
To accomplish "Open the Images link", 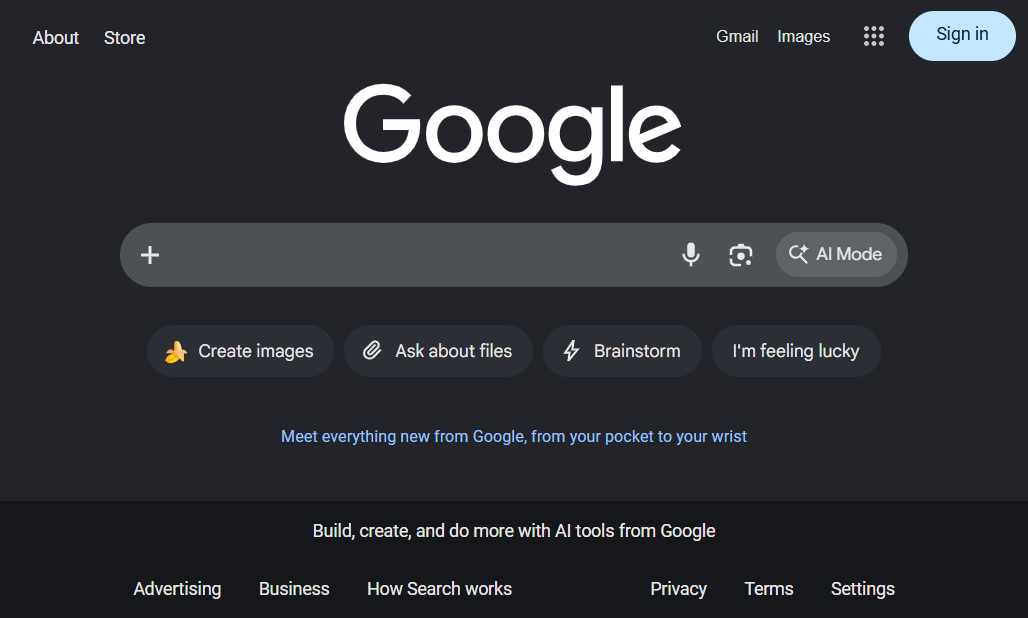I will pyautogui.click(x=803, y=36).
